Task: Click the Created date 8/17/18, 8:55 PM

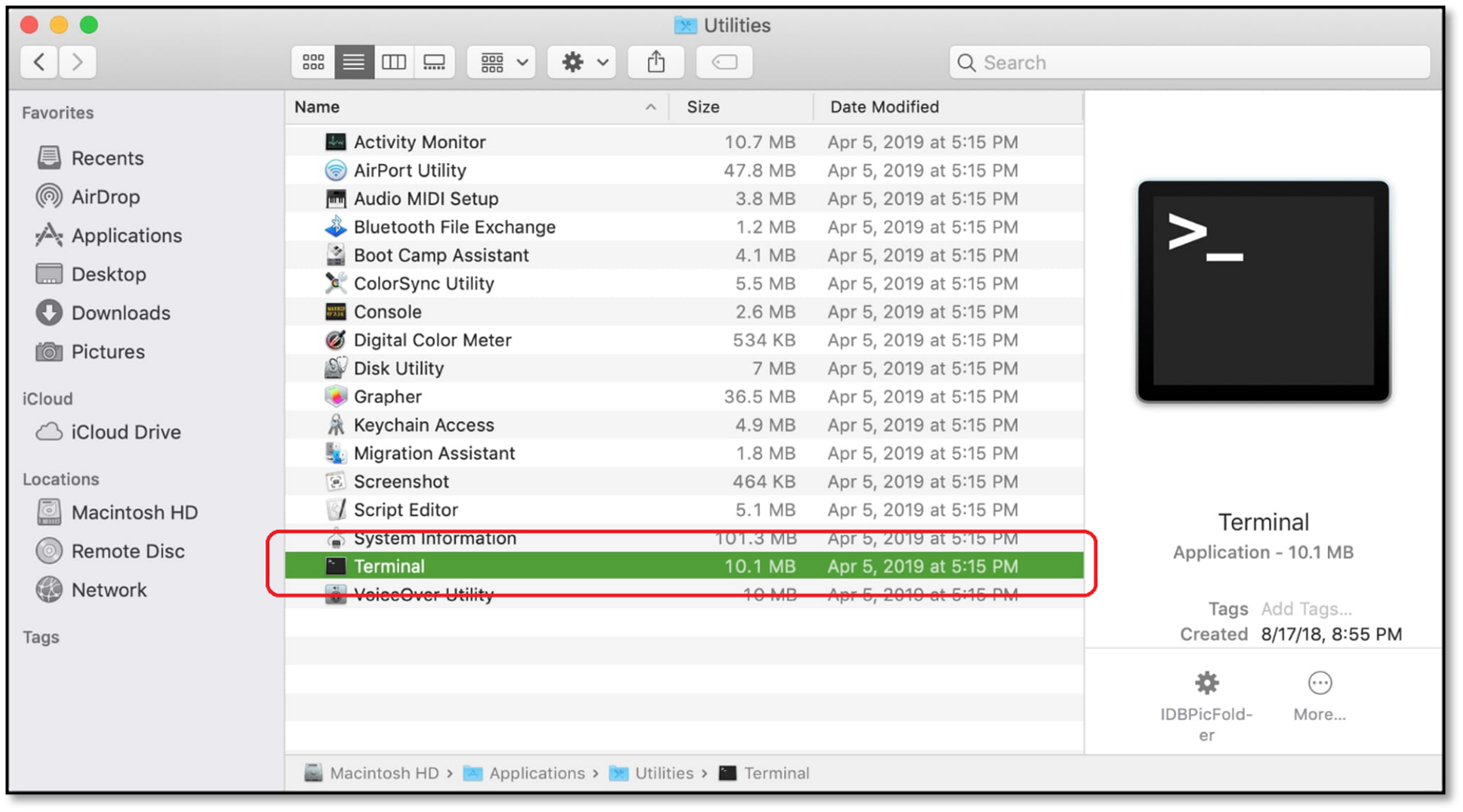Action: [x=1332, y=634]
